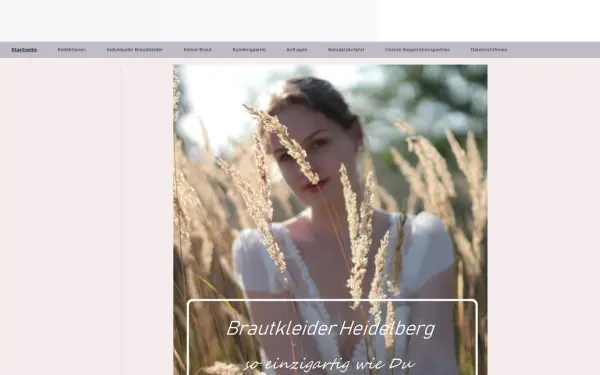Screen dimensions: 600x375
Task: Open the Datenschutz page link
Action: point(489,50)
